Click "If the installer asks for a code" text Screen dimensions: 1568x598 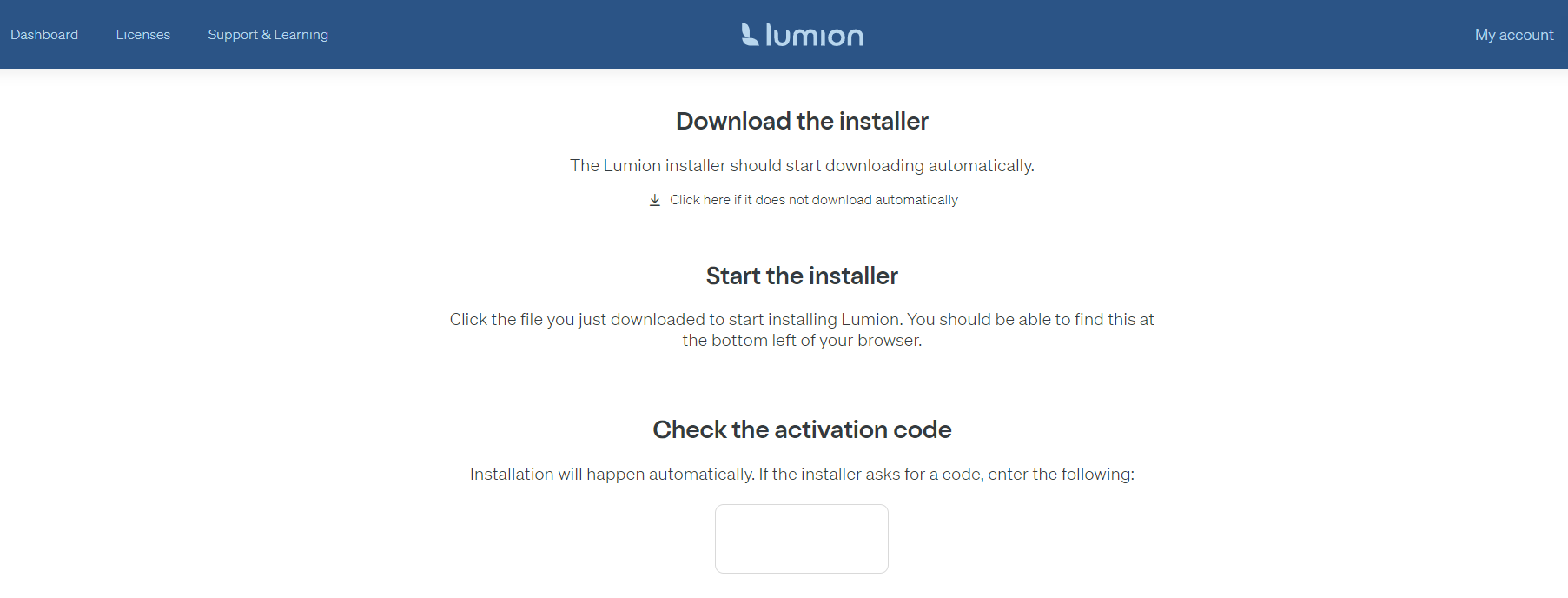tap(870, 474)
